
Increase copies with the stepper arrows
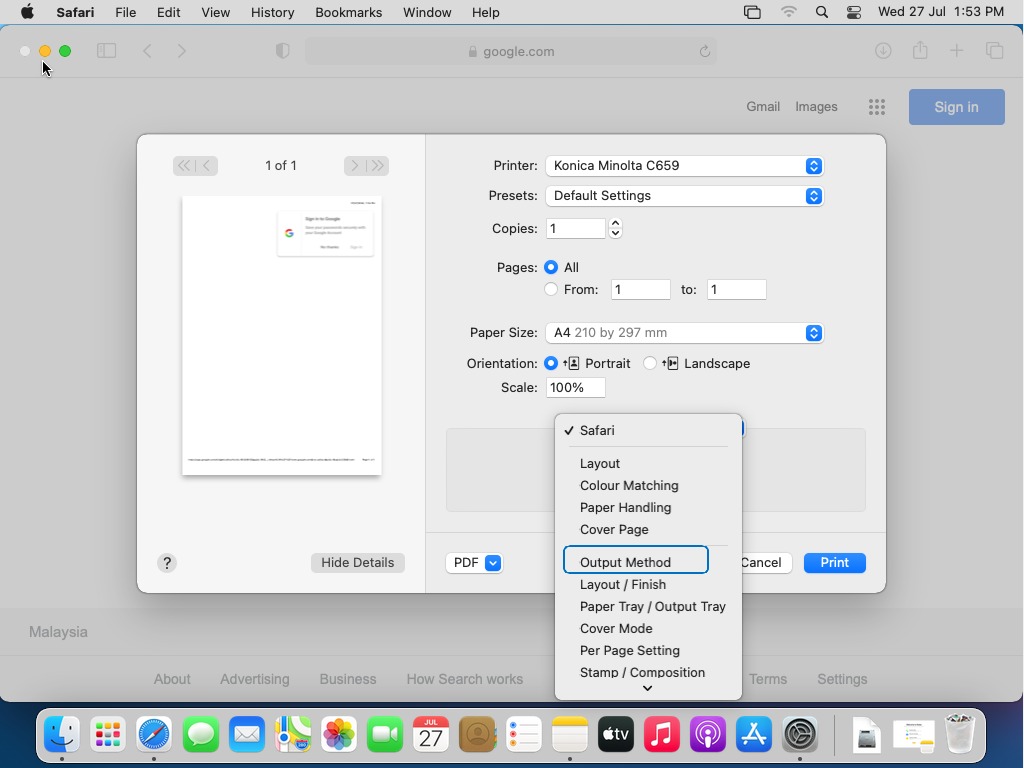click(615, 223)
